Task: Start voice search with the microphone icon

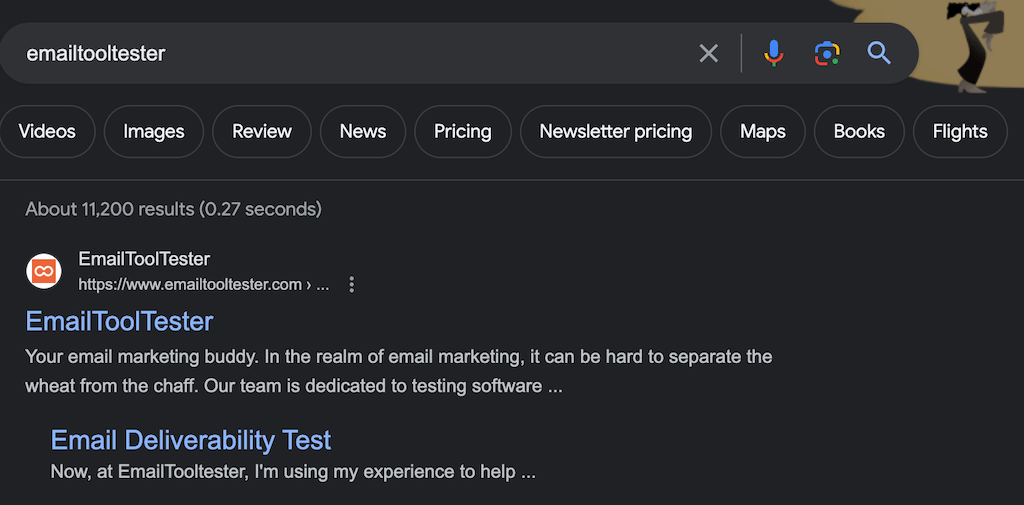Action: click(773, 53)
